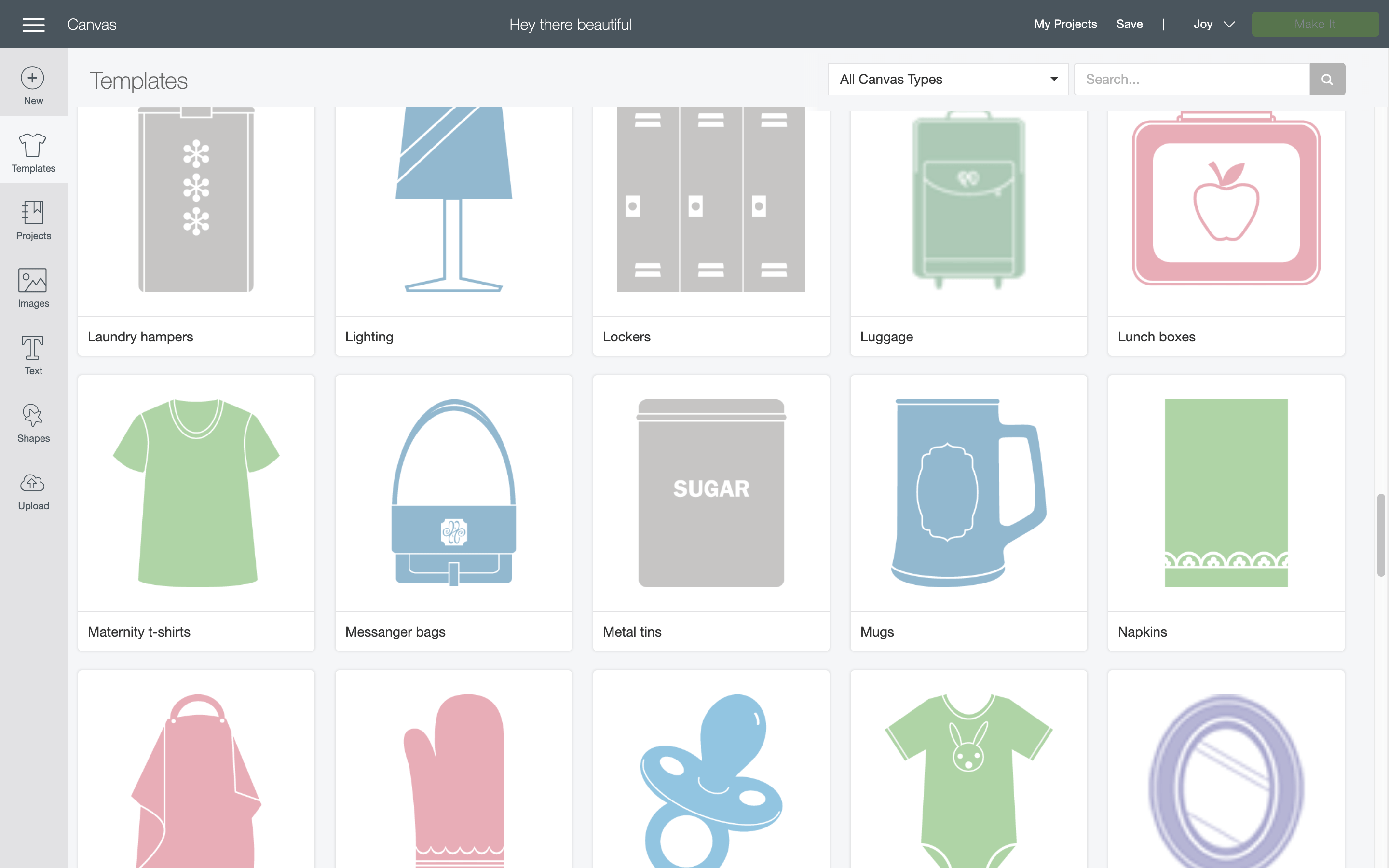This screenshot has width=1389, height=868.
Task: Choose the pink apron template thumbnail
Action: [196, 781]
